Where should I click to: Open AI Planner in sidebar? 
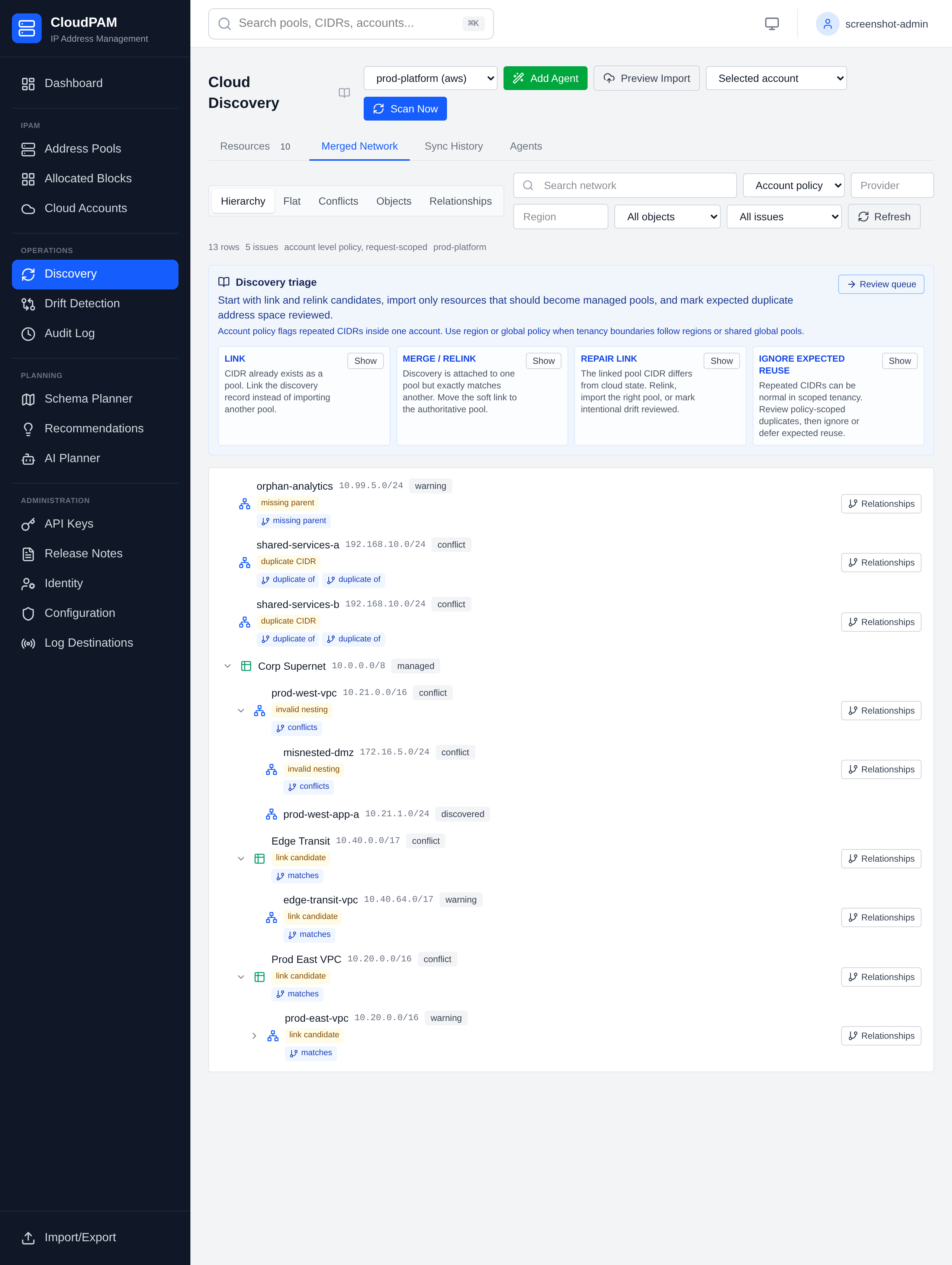click(95, 458)
